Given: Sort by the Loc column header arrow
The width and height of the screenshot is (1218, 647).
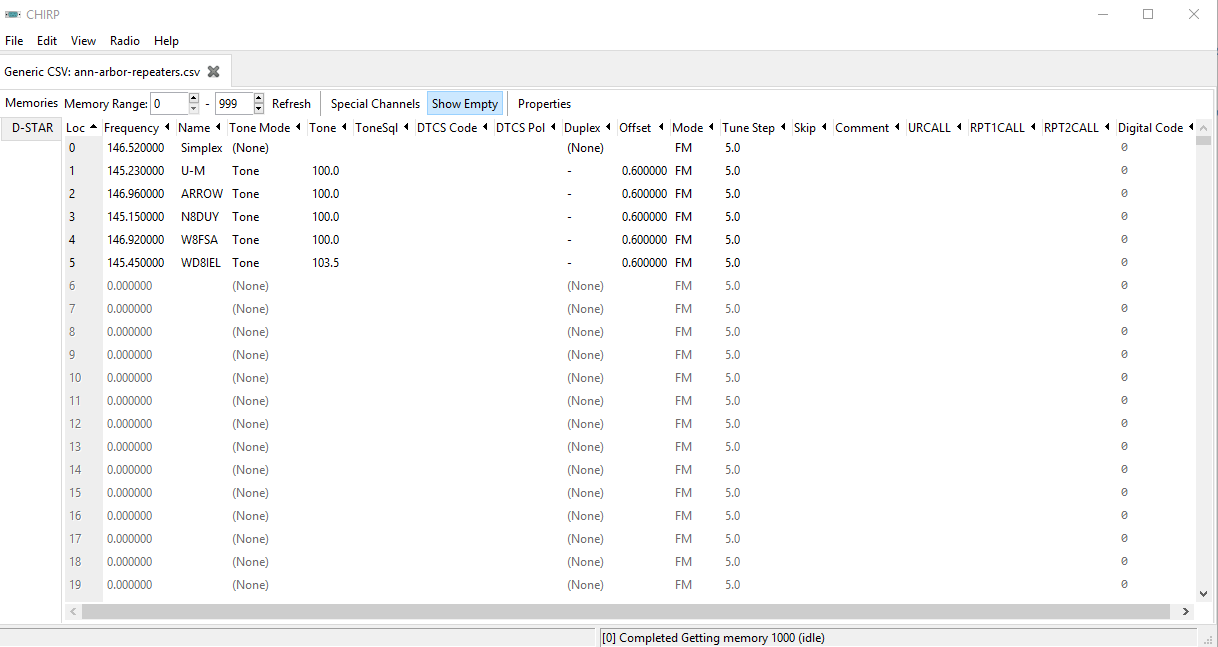Looking at the screenshot, I should (x=94, y=128).
